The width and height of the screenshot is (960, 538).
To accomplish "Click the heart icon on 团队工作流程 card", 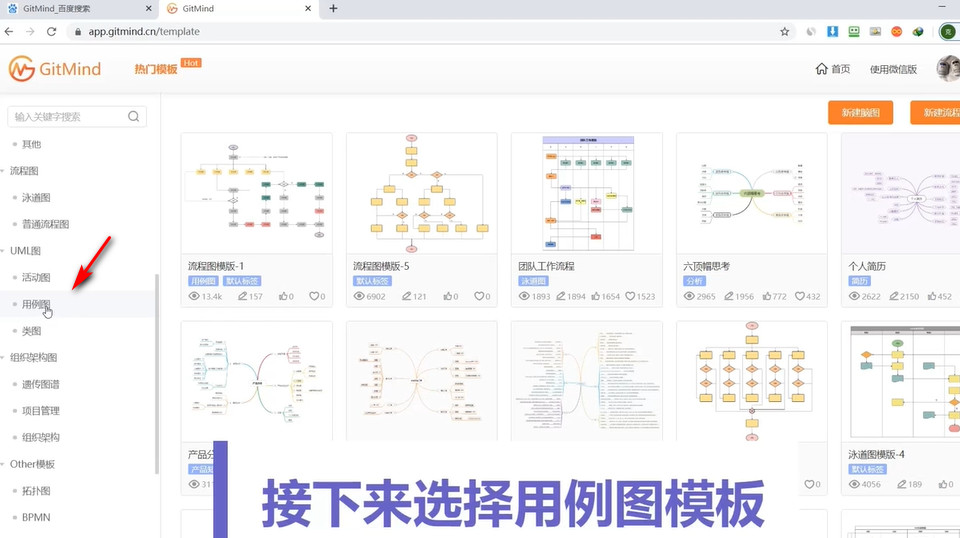I will [x=630, y=296].
